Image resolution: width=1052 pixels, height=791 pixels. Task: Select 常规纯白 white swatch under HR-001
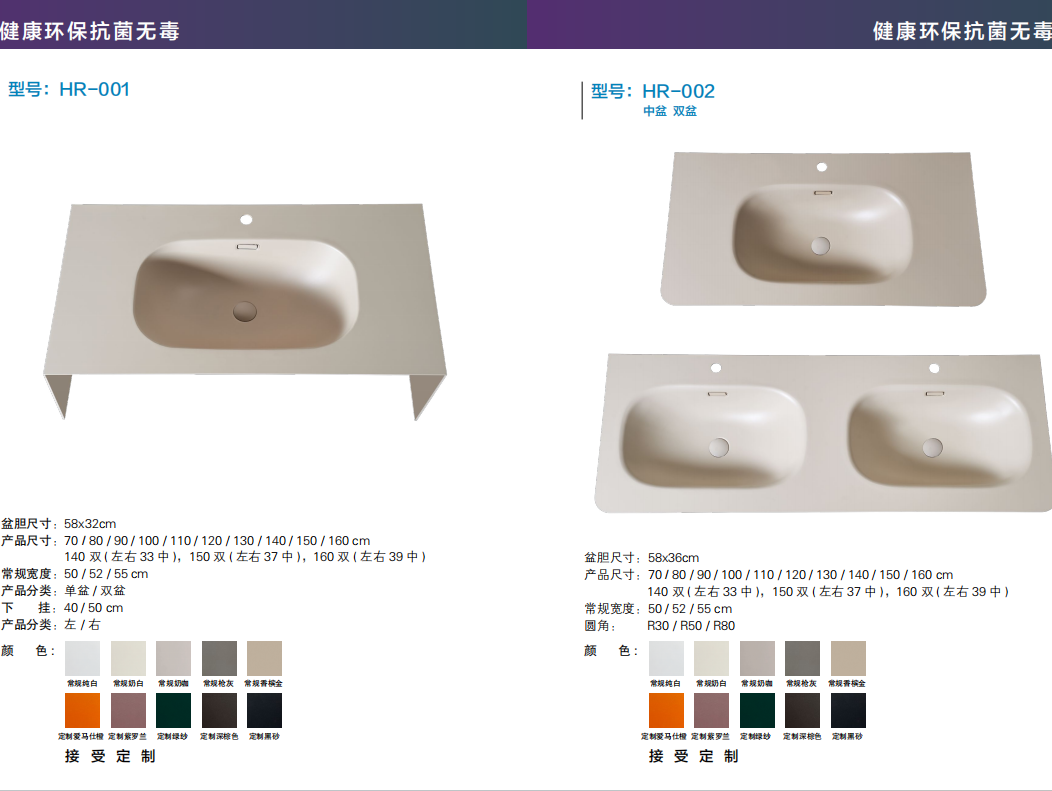pos(83,658)
